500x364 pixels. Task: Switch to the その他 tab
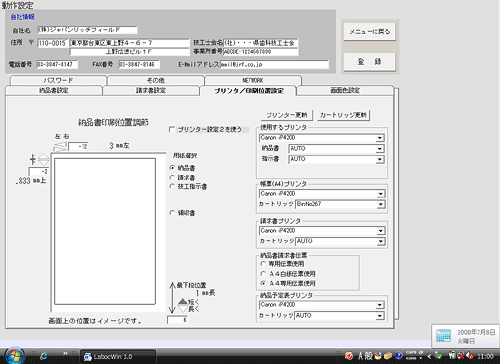(x=156, y=80)
